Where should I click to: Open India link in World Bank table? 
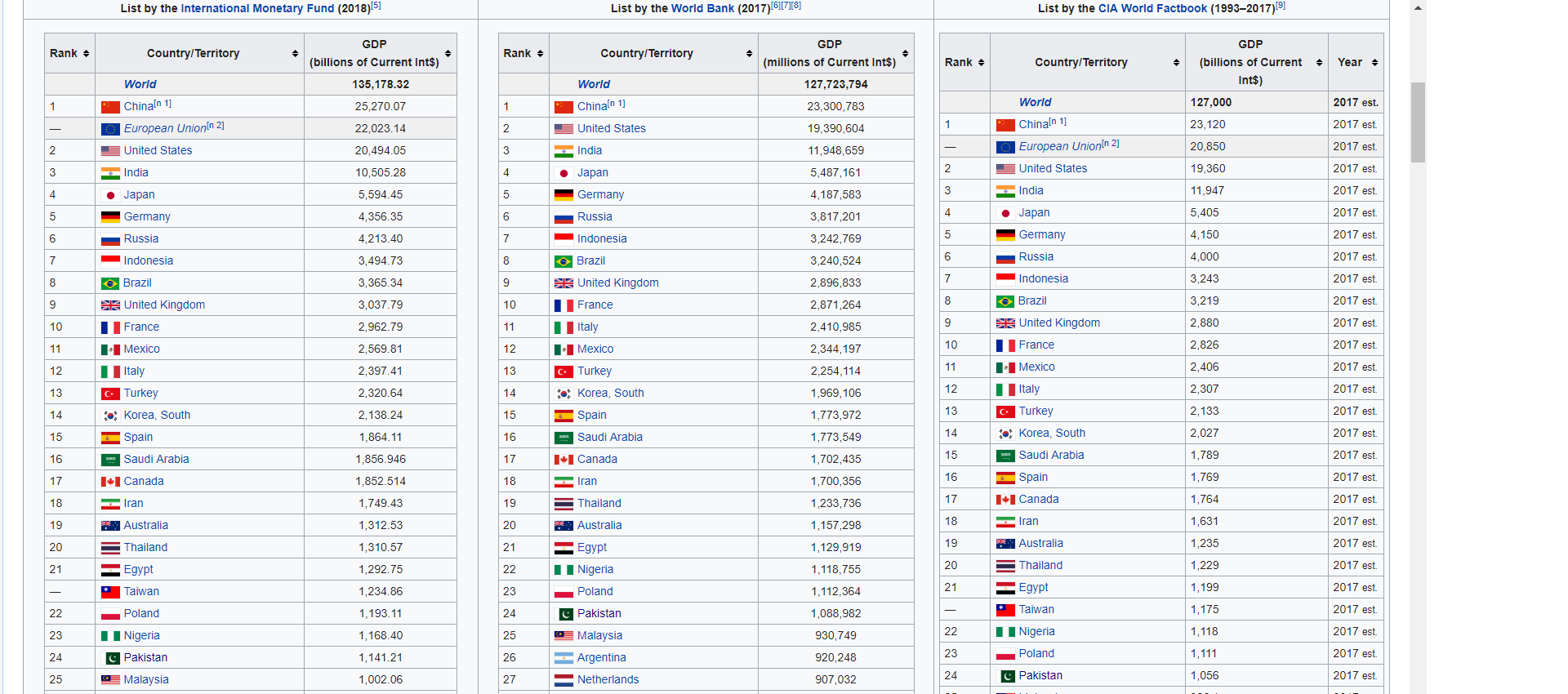point(590,150)
